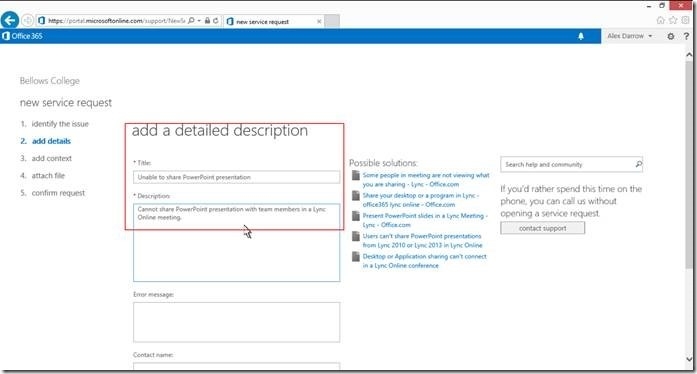Click the browser back arrow button
This screenshot has width=697, height=374.
click(x=10, y=20)
